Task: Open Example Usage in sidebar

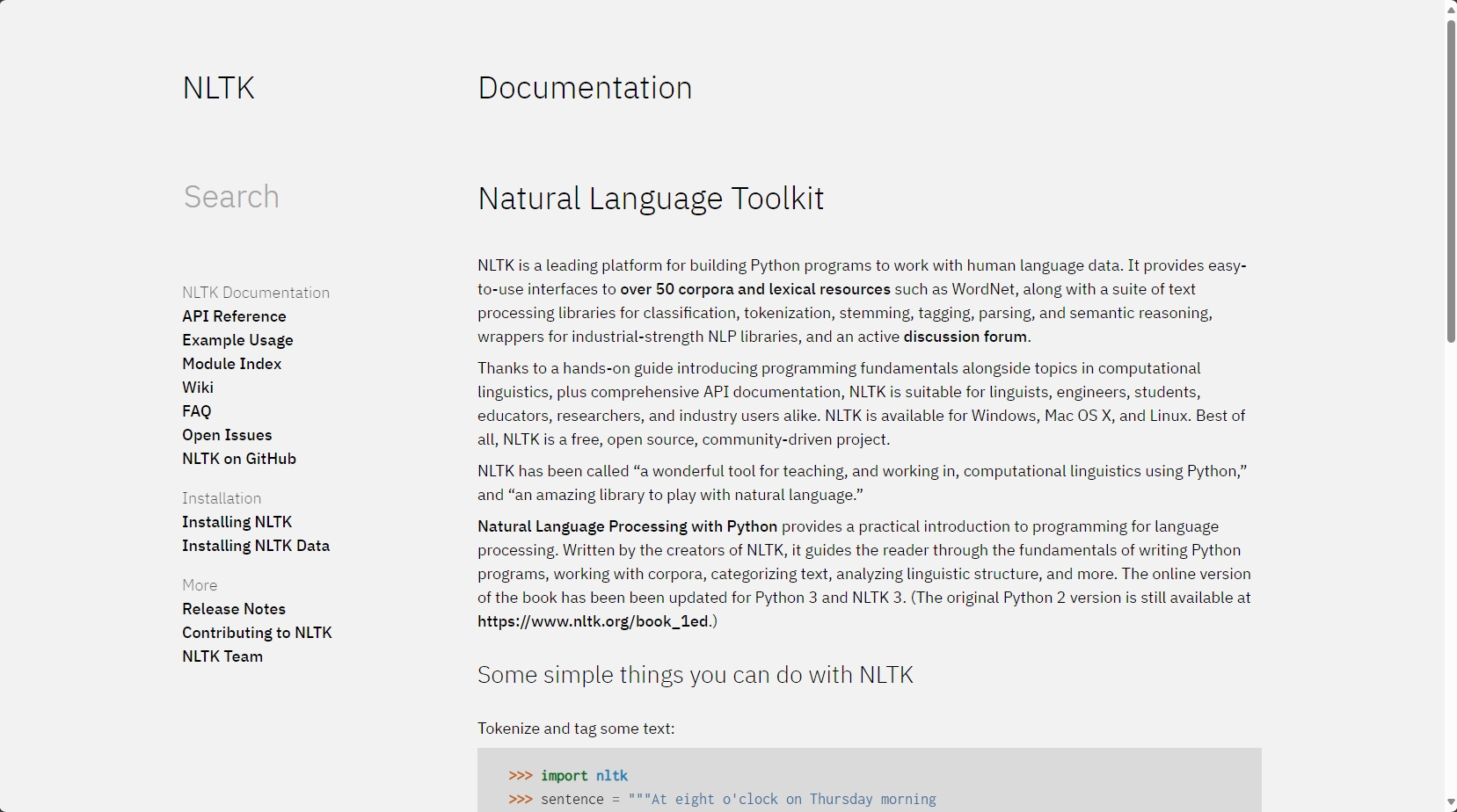Action: tap(237, 340)
